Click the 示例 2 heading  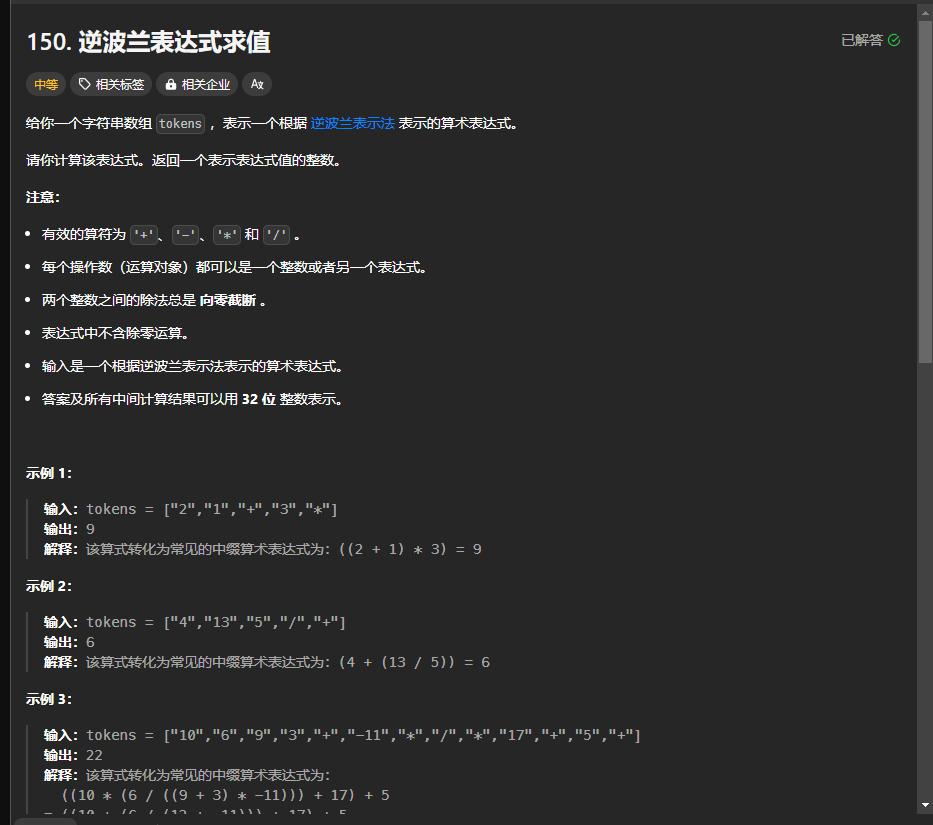pos(49,586)
